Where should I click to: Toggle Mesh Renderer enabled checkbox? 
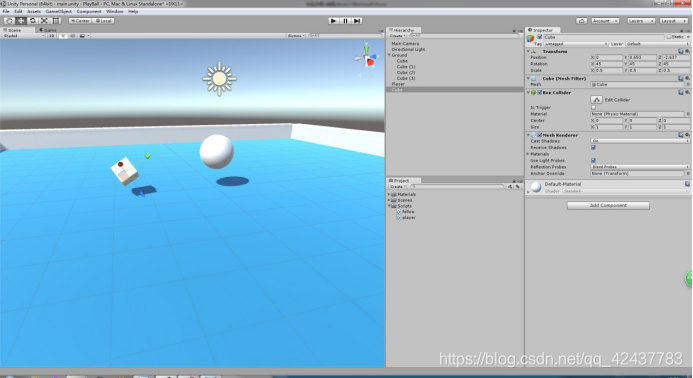coord(540,135)
